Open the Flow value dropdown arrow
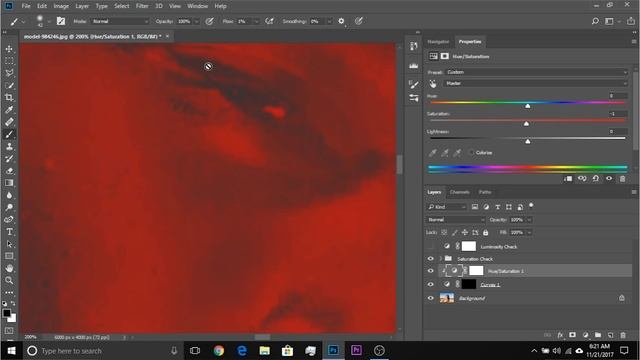The image size is (640, 360). pyautogui.click(x=256, y=21)
